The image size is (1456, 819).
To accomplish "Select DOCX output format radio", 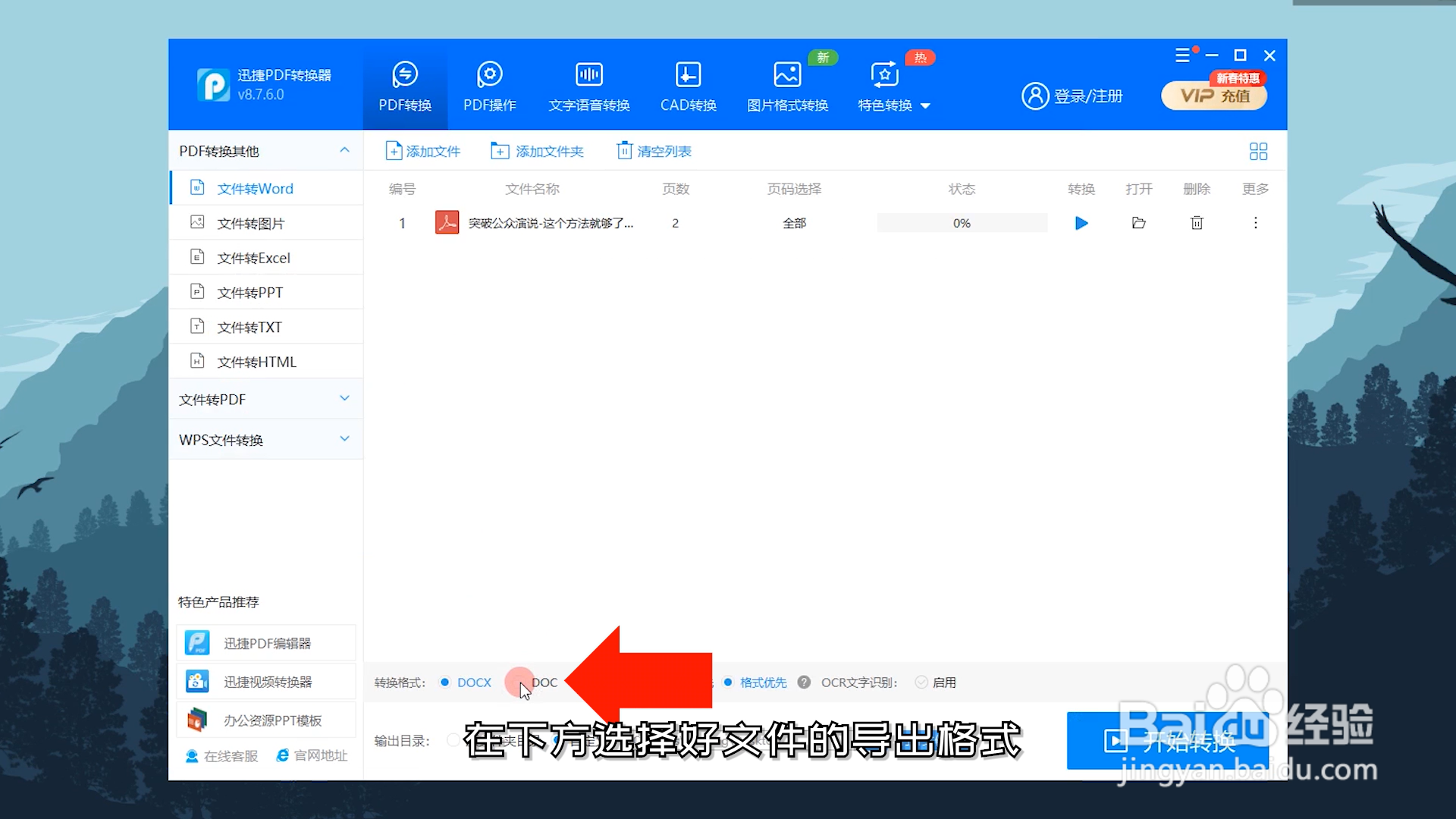I will click(445, 682).
